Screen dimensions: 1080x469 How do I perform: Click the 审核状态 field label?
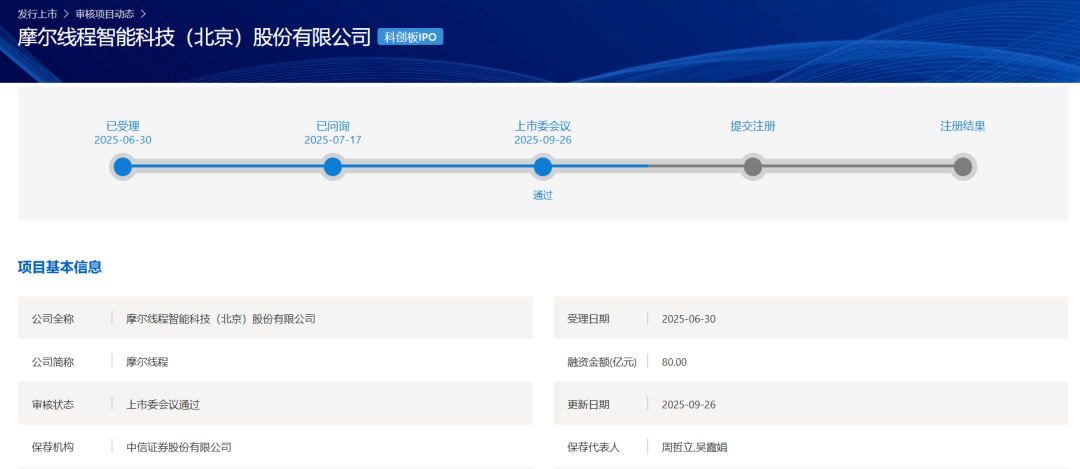coord(52,404)
